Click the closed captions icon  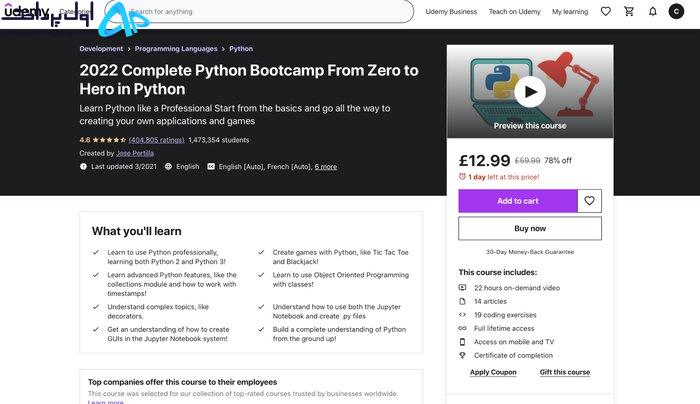click(x=211, y=167)
